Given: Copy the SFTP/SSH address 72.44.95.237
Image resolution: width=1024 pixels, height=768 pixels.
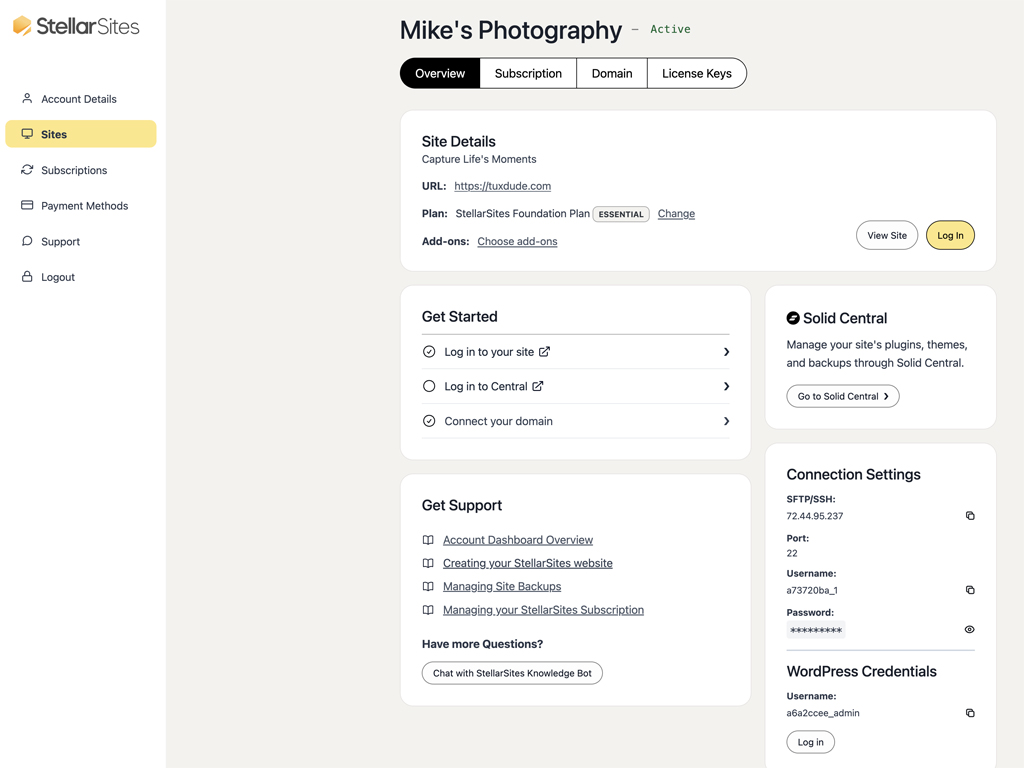Looking at the screenshot, I should 970,516.
